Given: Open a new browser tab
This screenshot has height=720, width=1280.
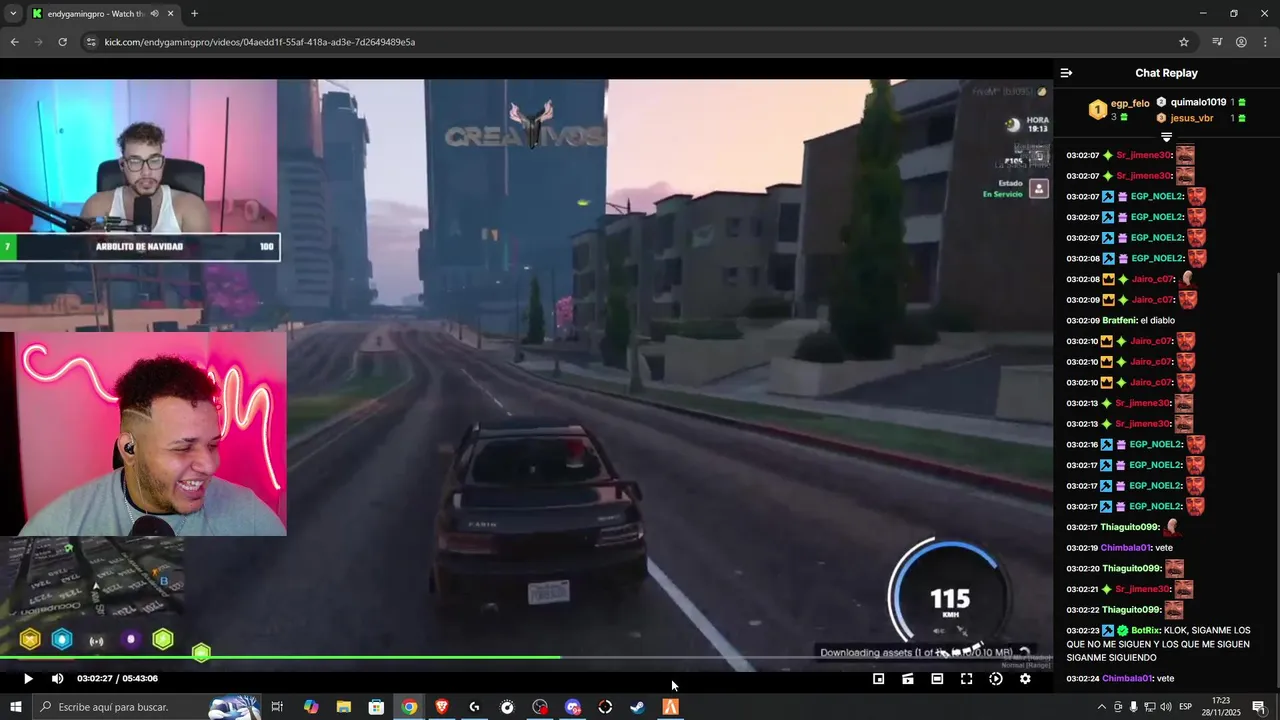Looking at the screenshot, I should [194, 14].
